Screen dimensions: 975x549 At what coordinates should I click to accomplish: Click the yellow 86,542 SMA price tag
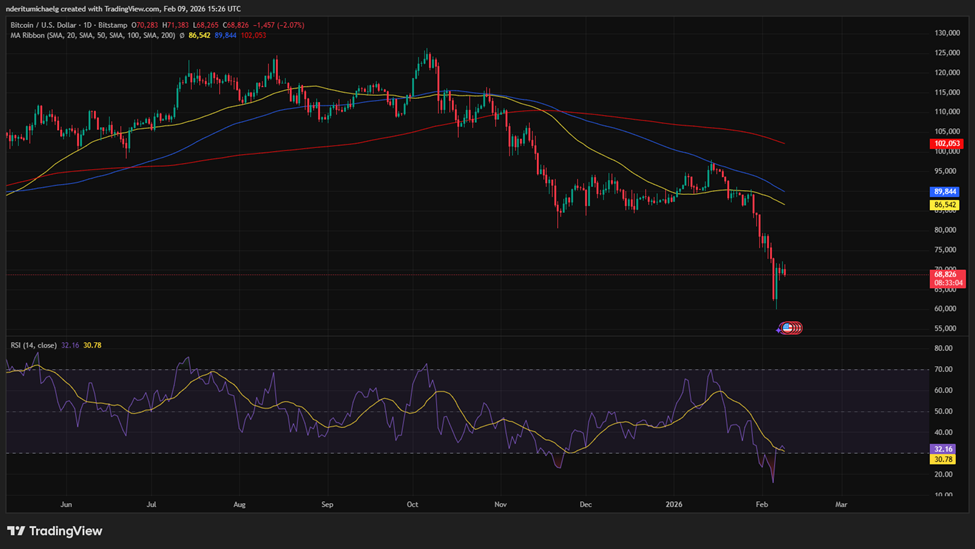[946, 205]
